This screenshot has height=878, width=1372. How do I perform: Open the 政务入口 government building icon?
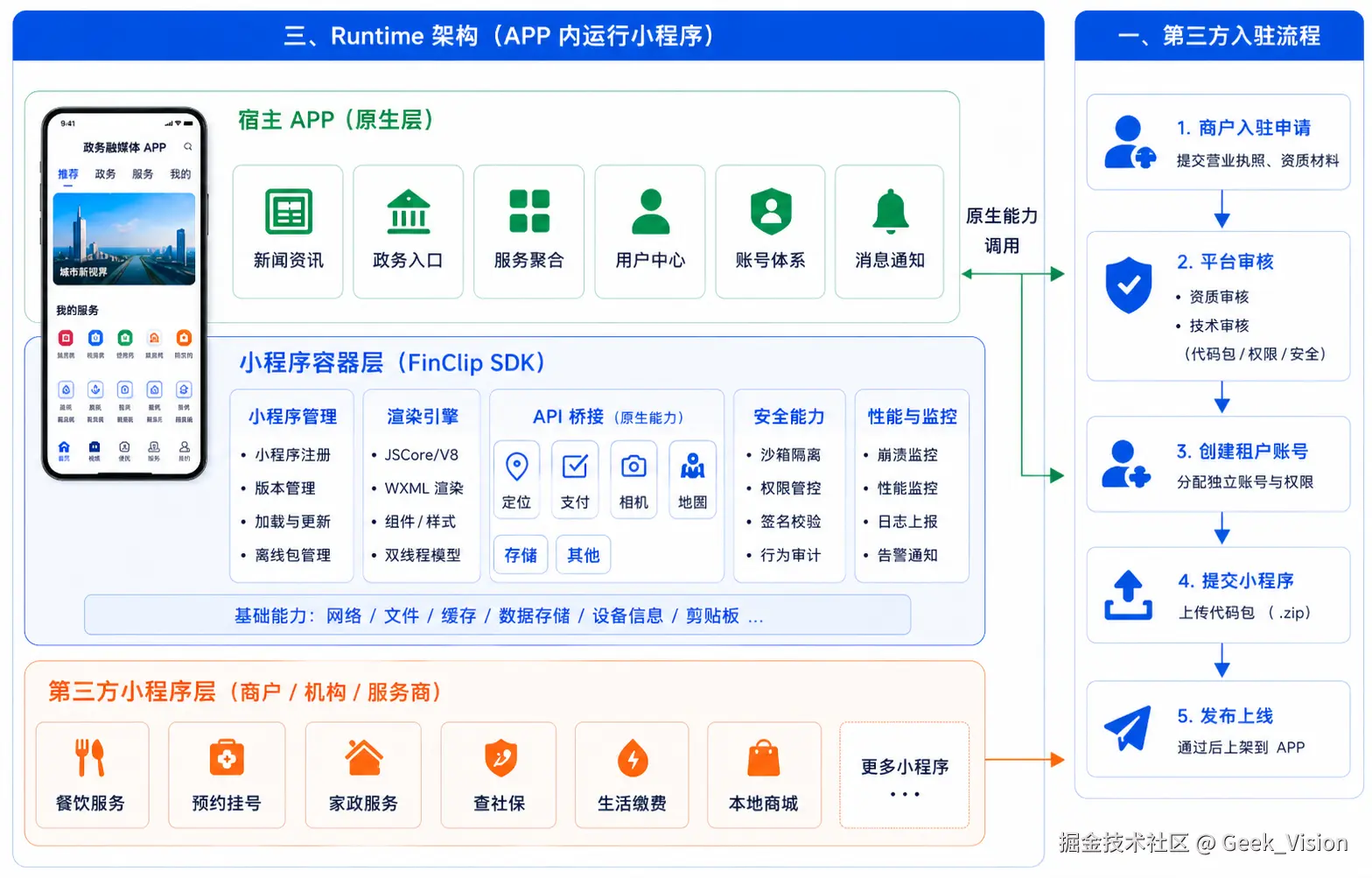pos(409,212)
